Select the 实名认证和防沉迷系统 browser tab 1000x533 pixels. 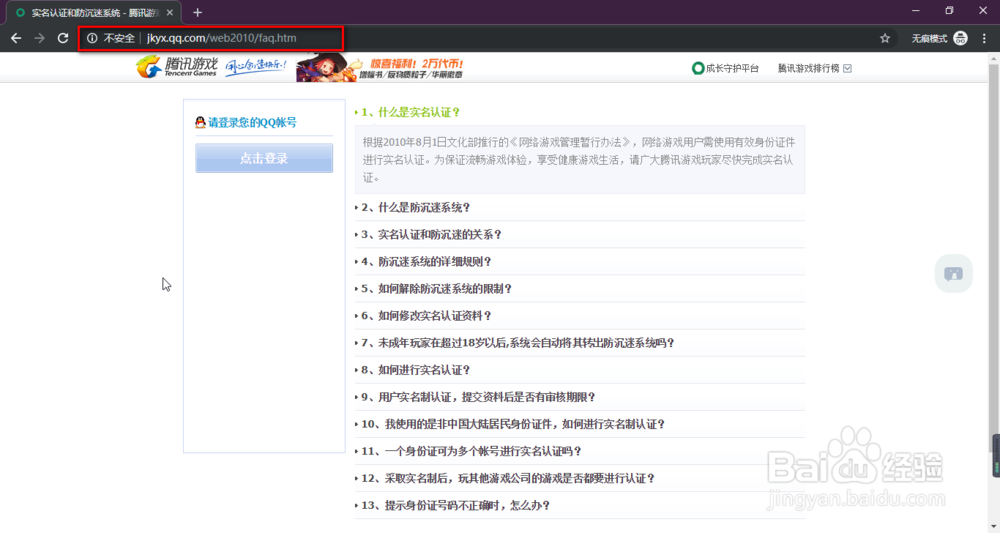[x=94, y=13]
